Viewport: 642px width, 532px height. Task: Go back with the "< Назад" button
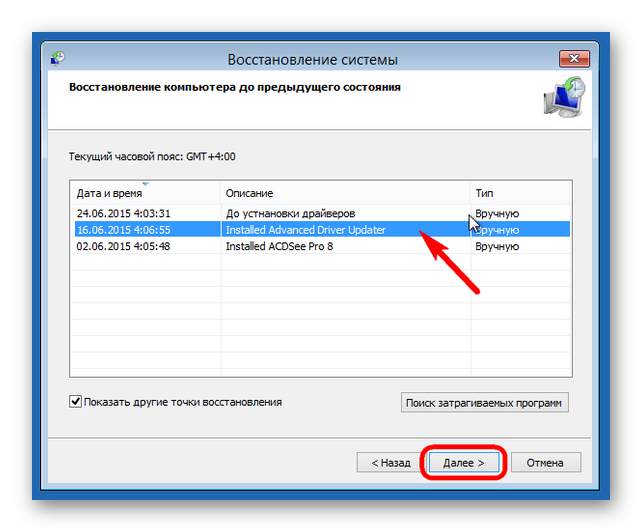click(x=390, y=463)
